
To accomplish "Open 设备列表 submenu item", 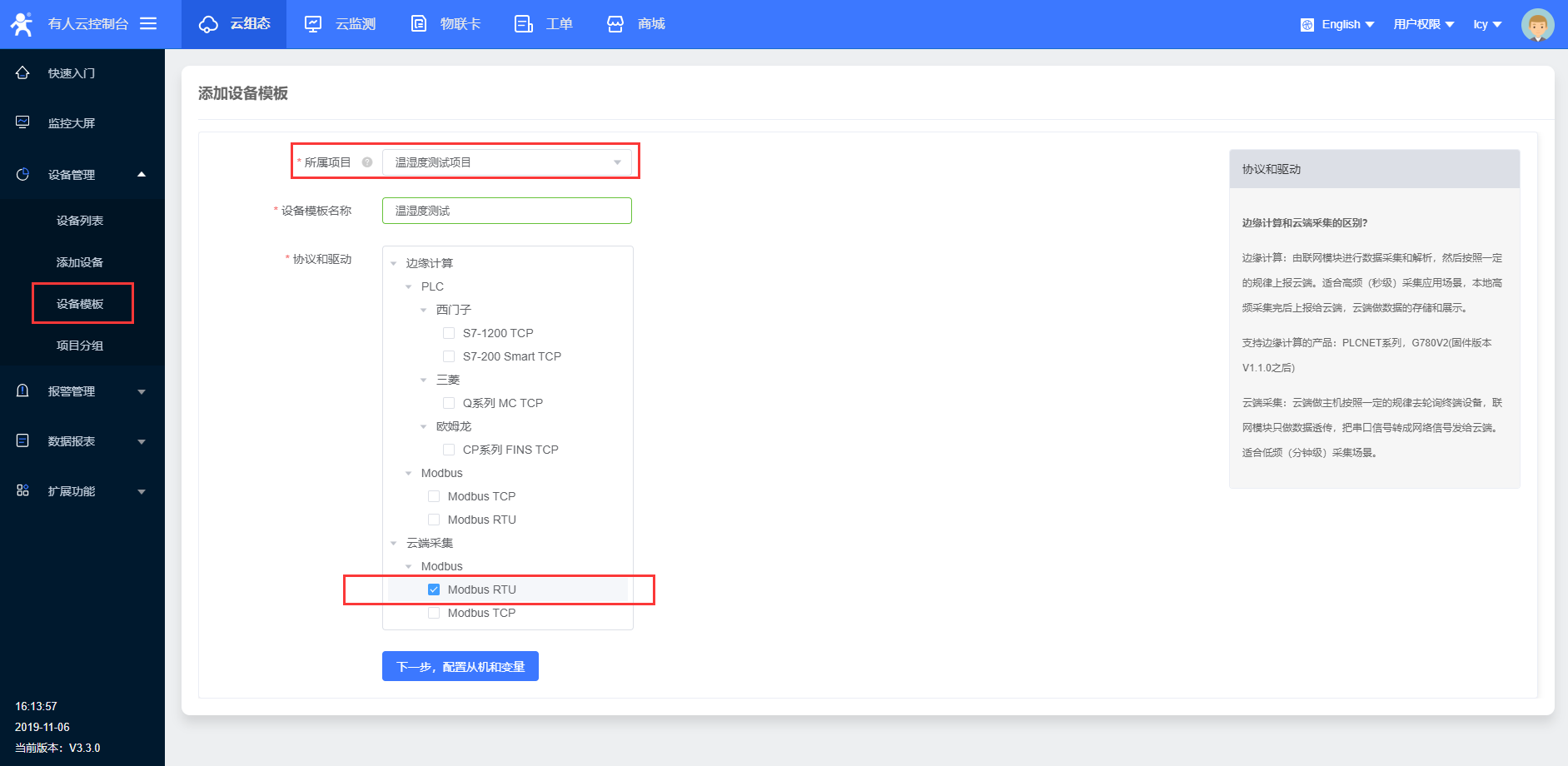I will (82, 221).
